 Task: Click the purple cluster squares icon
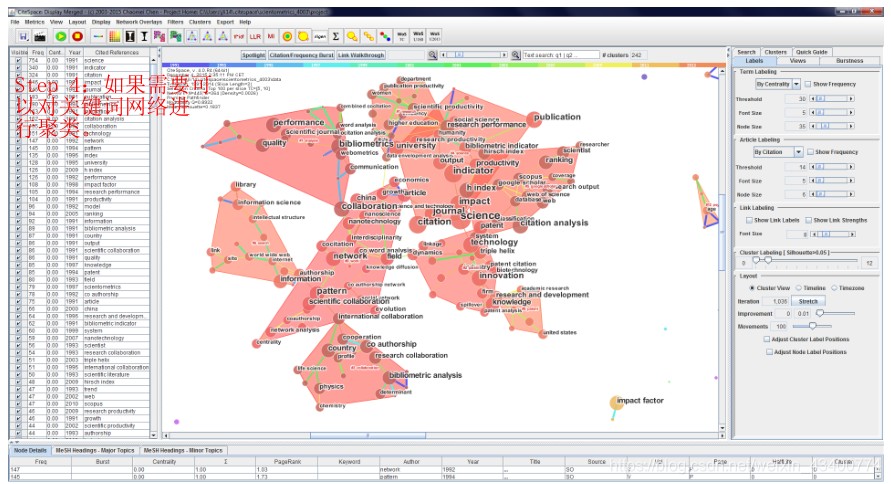(x=159, y=36)
